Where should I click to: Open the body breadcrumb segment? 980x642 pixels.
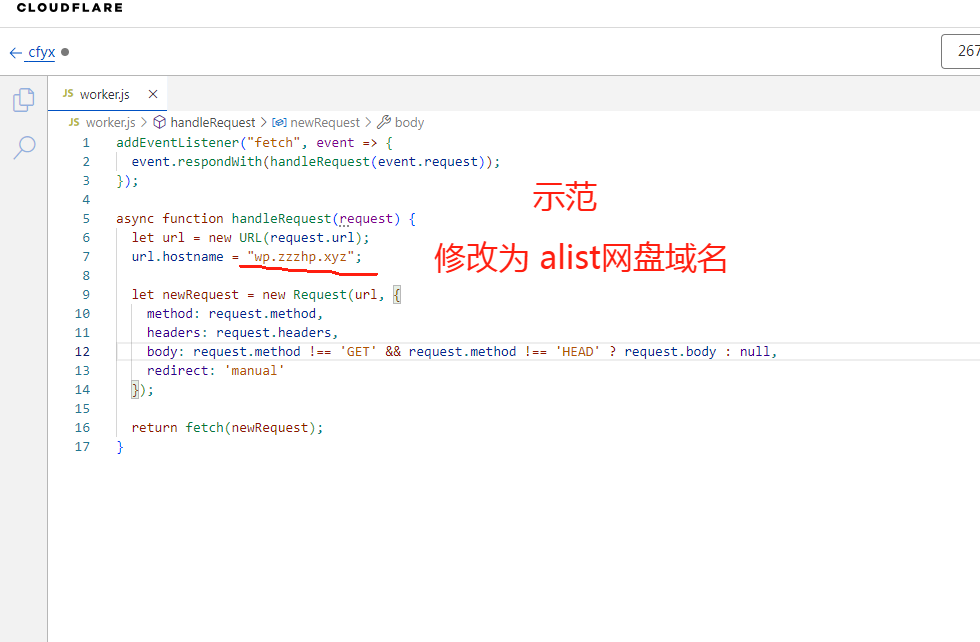409,122
